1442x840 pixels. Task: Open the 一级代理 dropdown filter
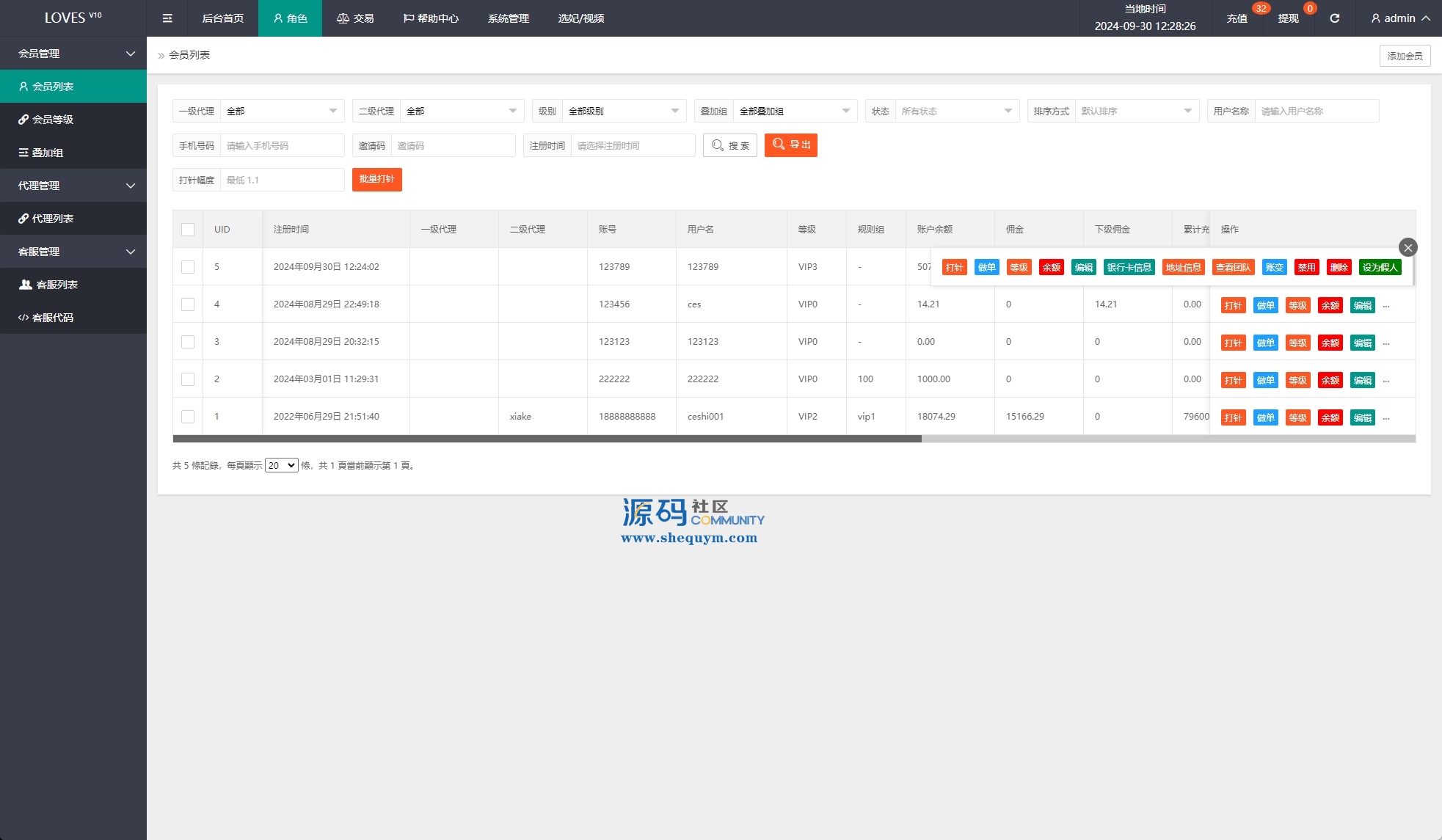(282, 111)
